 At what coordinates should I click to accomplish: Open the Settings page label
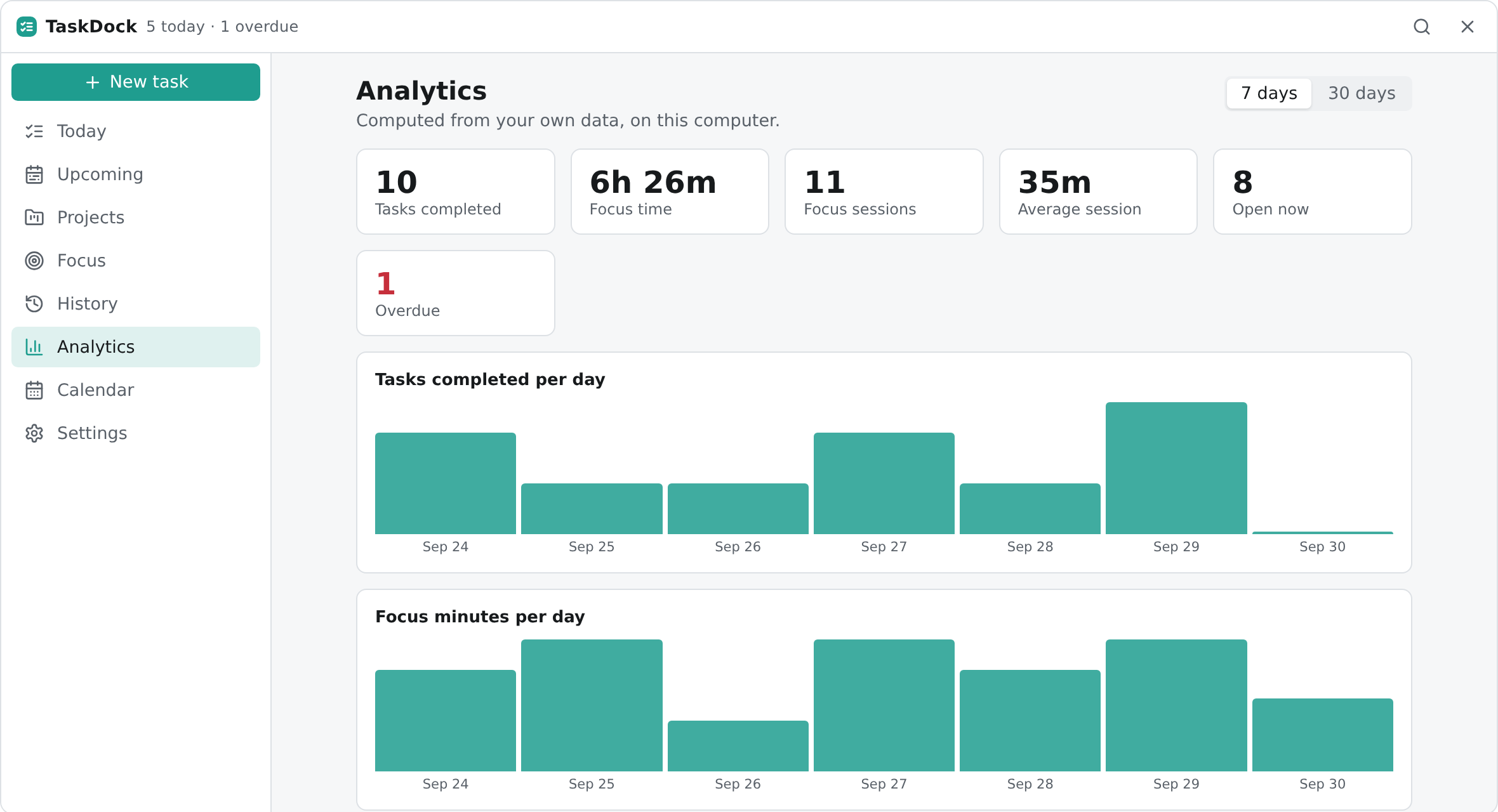(x=92, y=433)
